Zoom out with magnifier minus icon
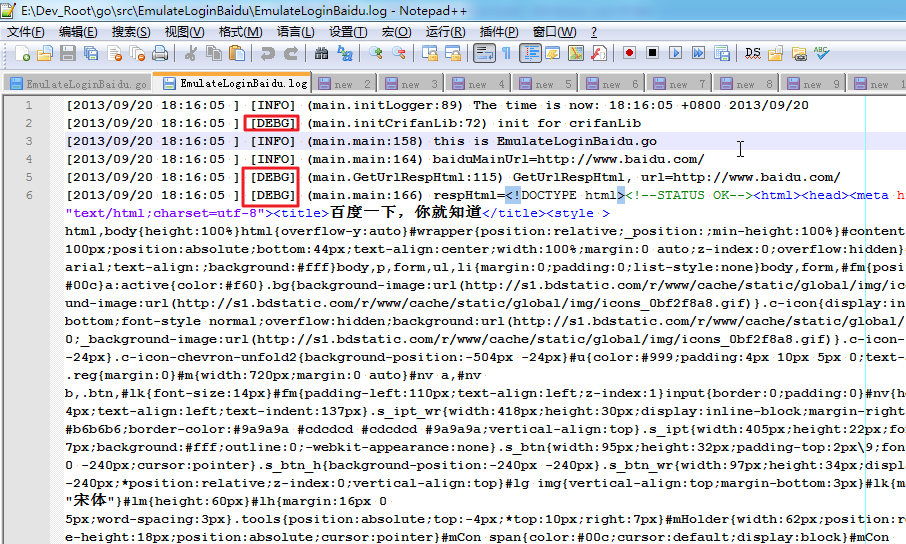The height and width of the screenshot is (544, 906). (x=399, y=54)
